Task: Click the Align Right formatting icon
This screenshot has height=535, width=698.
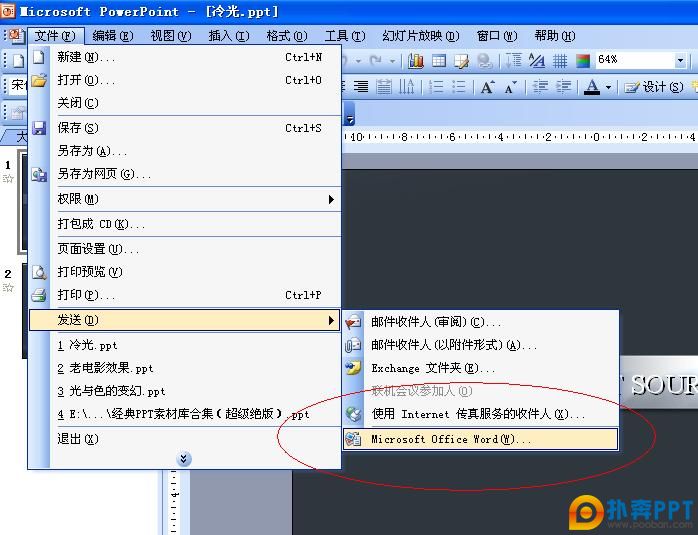Action: click(361, 86)
